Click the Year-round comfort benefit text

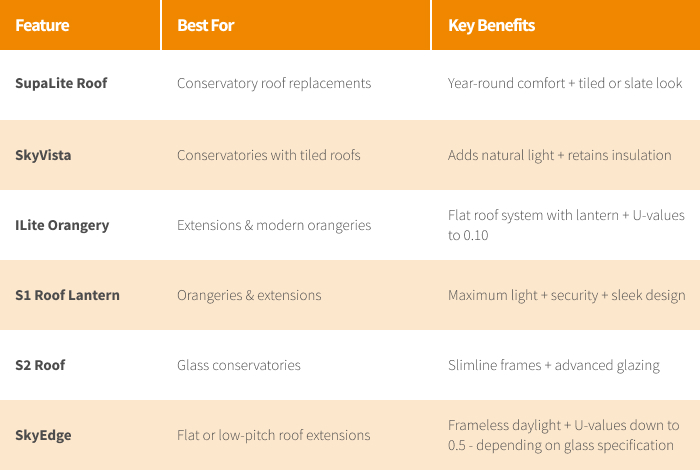[x=565, y=83]
